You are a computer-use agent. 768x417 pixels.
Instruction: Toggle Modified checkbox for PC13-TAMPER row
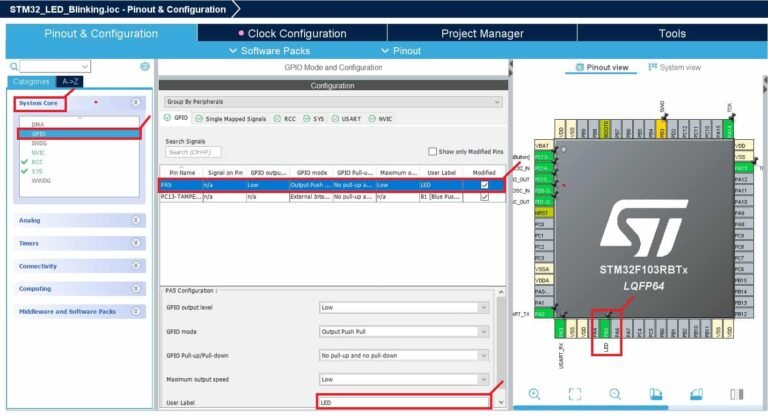484,197
